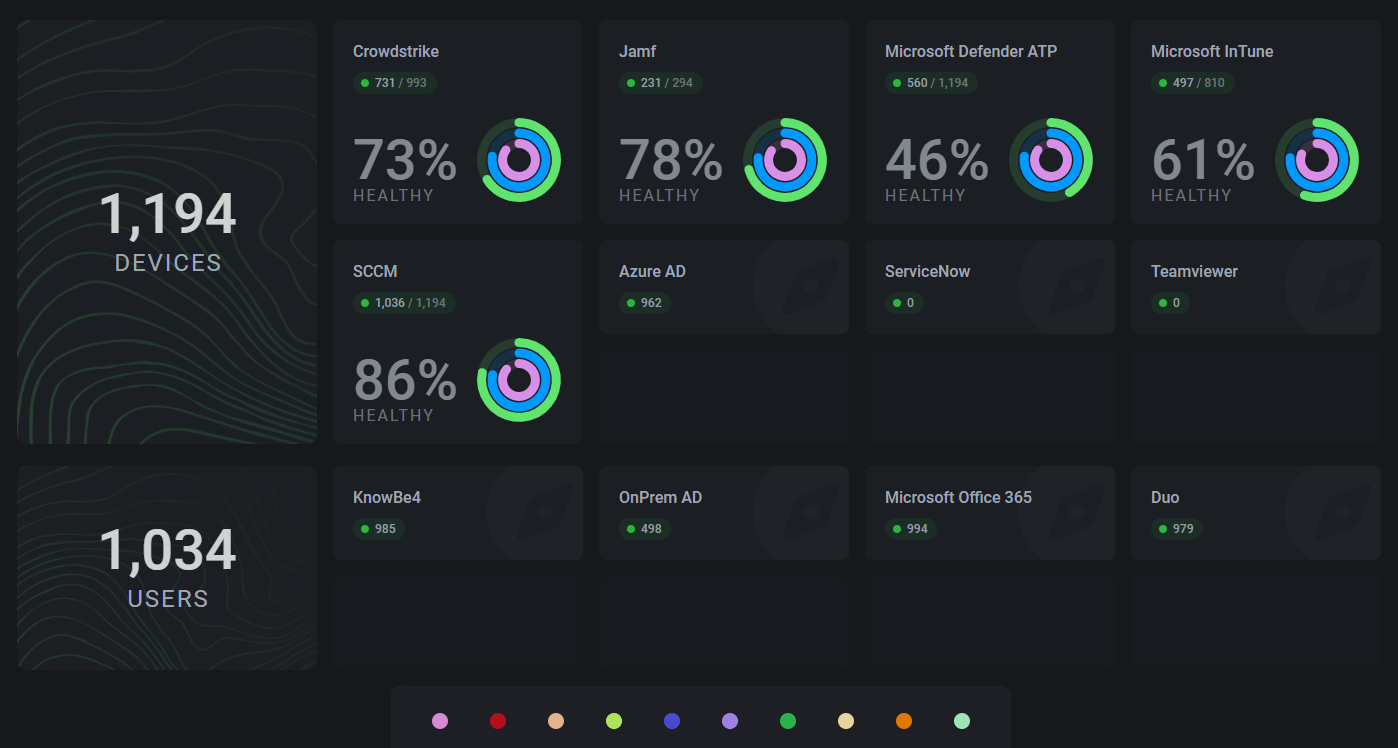Select the orange color swatch in the legend
The width and height of the screenshot is (1398, 748).
904,720
